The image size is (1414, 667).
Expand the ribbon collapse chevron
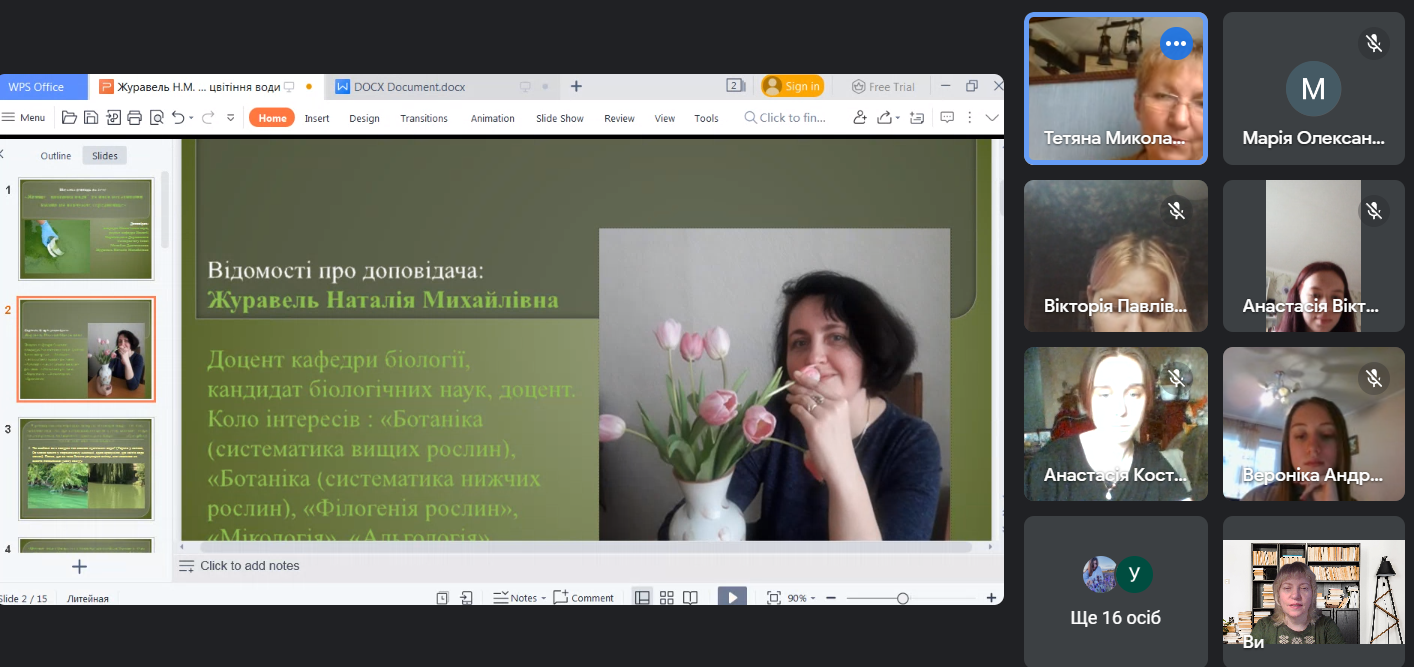pos(992,118)
